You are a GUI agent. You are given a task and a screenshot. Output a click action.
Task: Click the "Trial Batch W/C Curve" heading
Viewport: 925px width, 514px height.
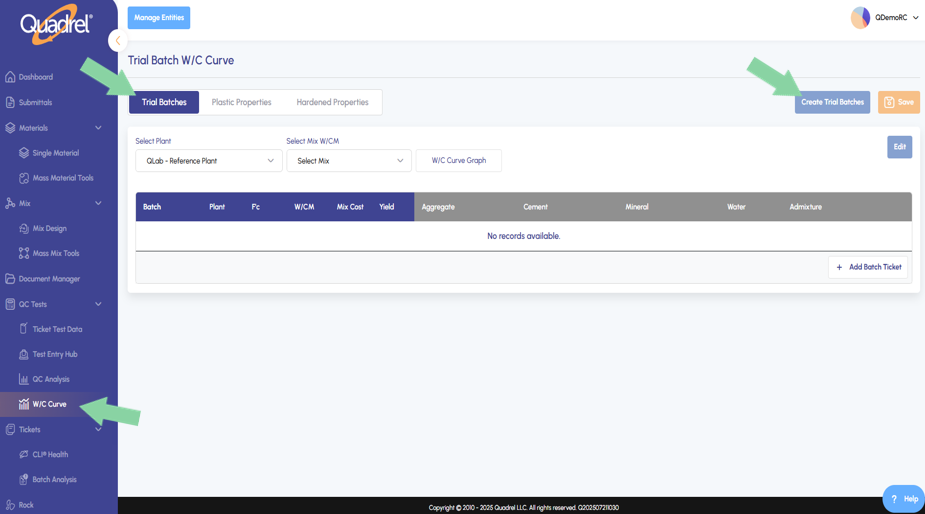pyautogui.click(x=181, y=60)
